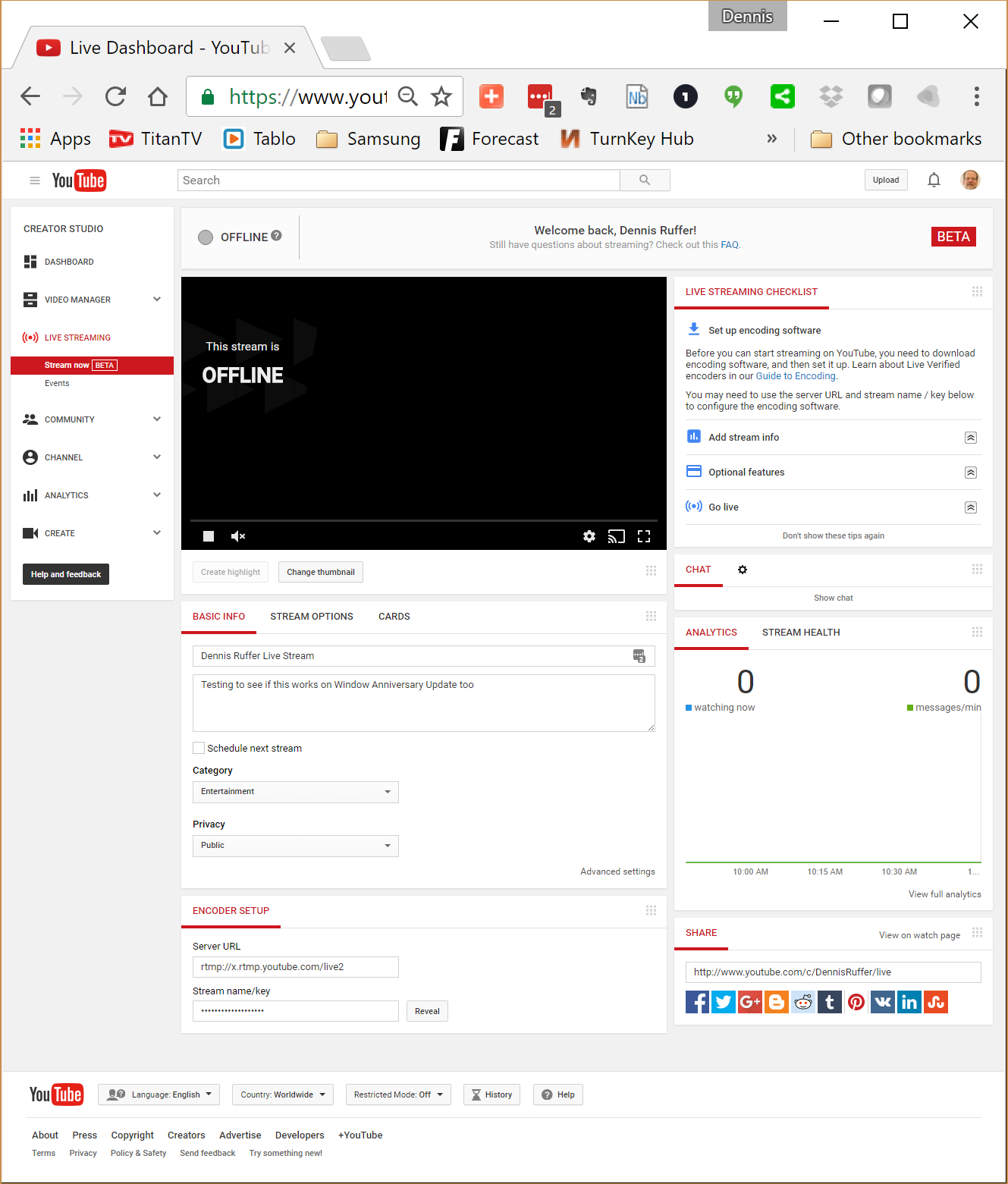The height and width of the screenshot is (1184, 1008).
Task: Open the Category dropdown showing Entertainment
Action: click(295, 792)
